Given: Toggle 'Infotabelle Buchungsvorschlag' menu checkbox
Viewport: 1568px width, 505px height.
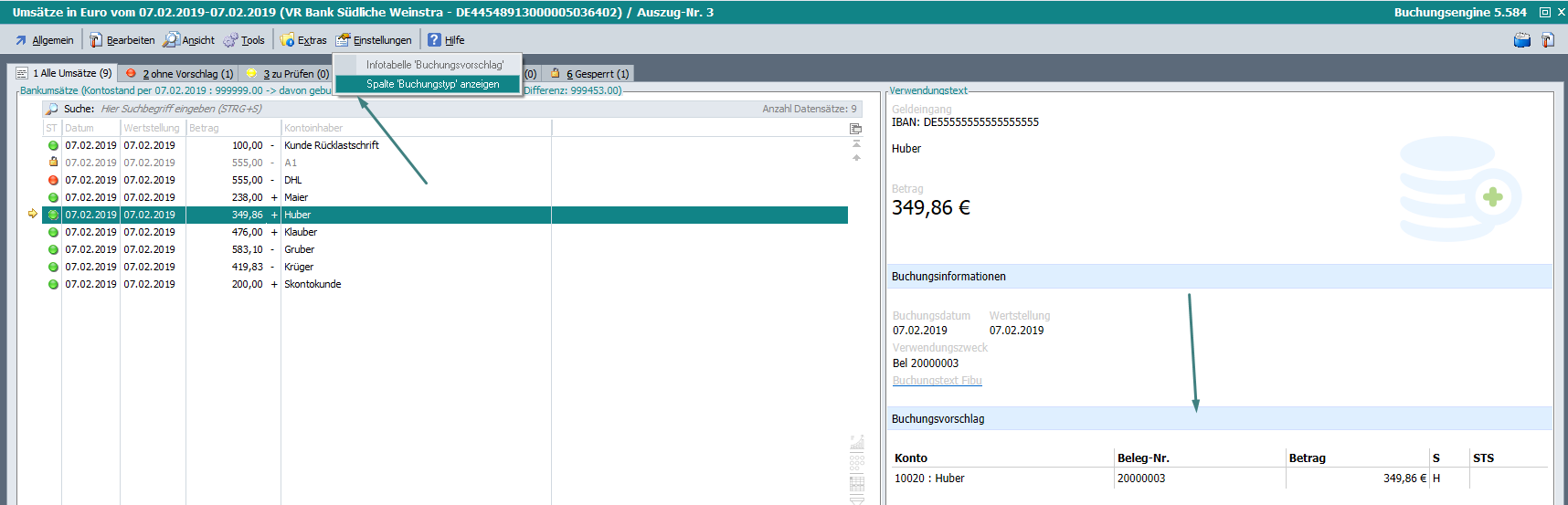Looking at the screenshot, I should (346, 65).
